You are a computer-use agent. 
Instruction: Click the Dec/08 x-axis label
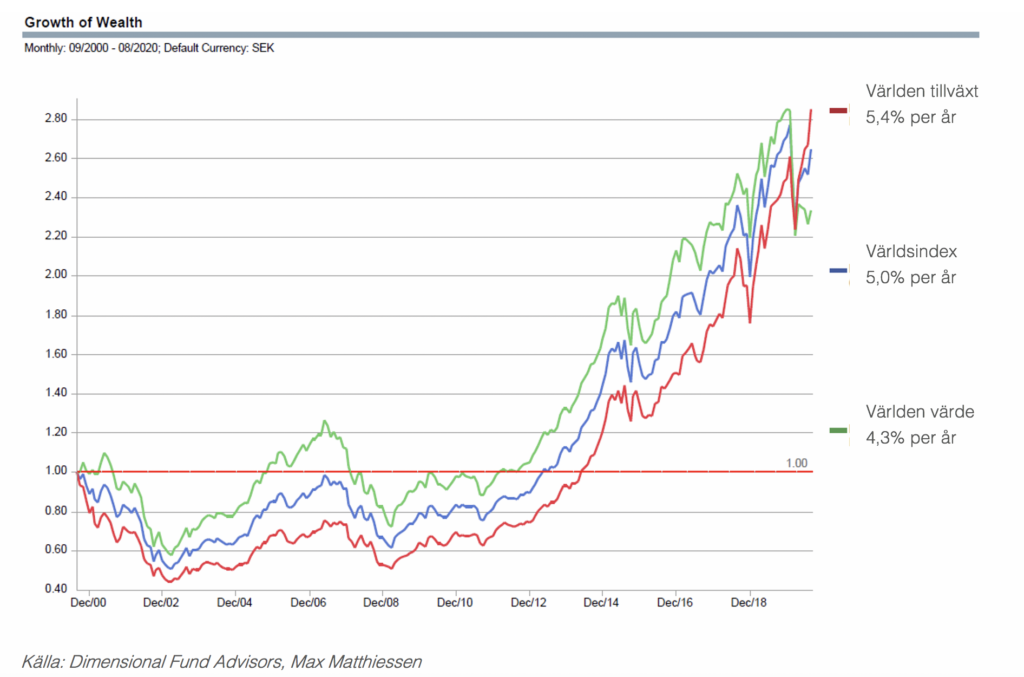[x=382, y=603]
